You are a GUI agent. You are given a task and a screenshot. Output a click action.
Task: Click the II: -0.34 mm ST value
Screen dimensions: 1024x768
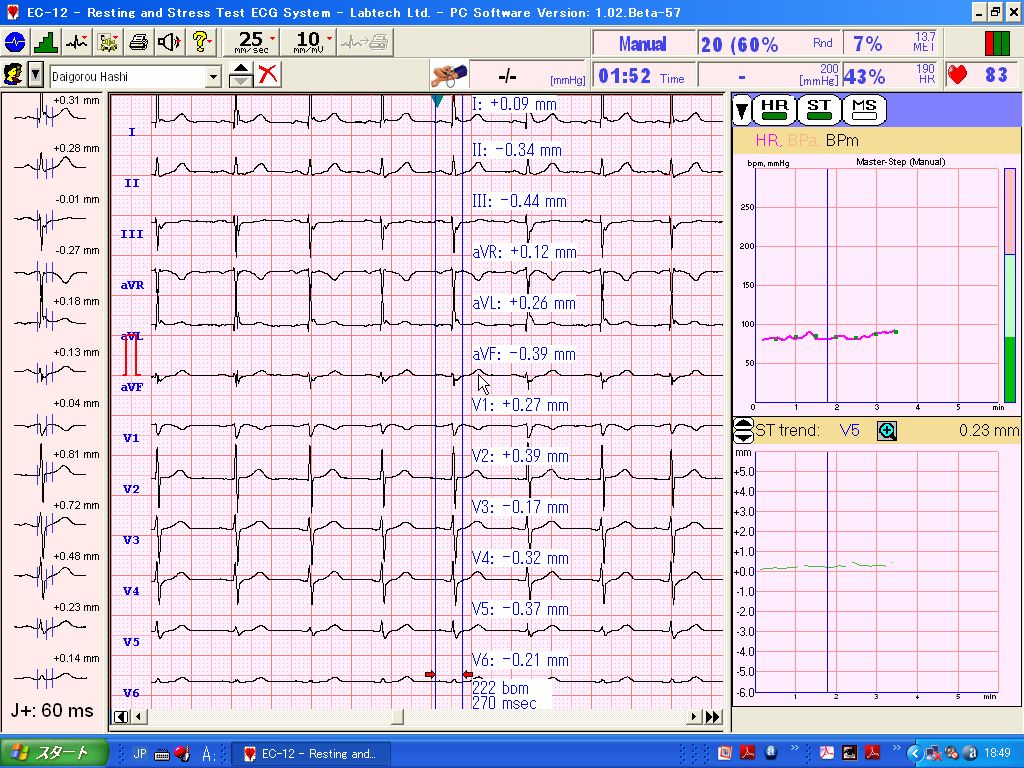[517, 150]
